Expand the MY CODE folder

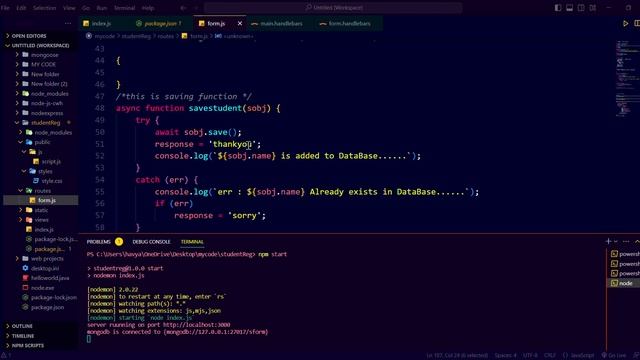click(x=43, y=64)
